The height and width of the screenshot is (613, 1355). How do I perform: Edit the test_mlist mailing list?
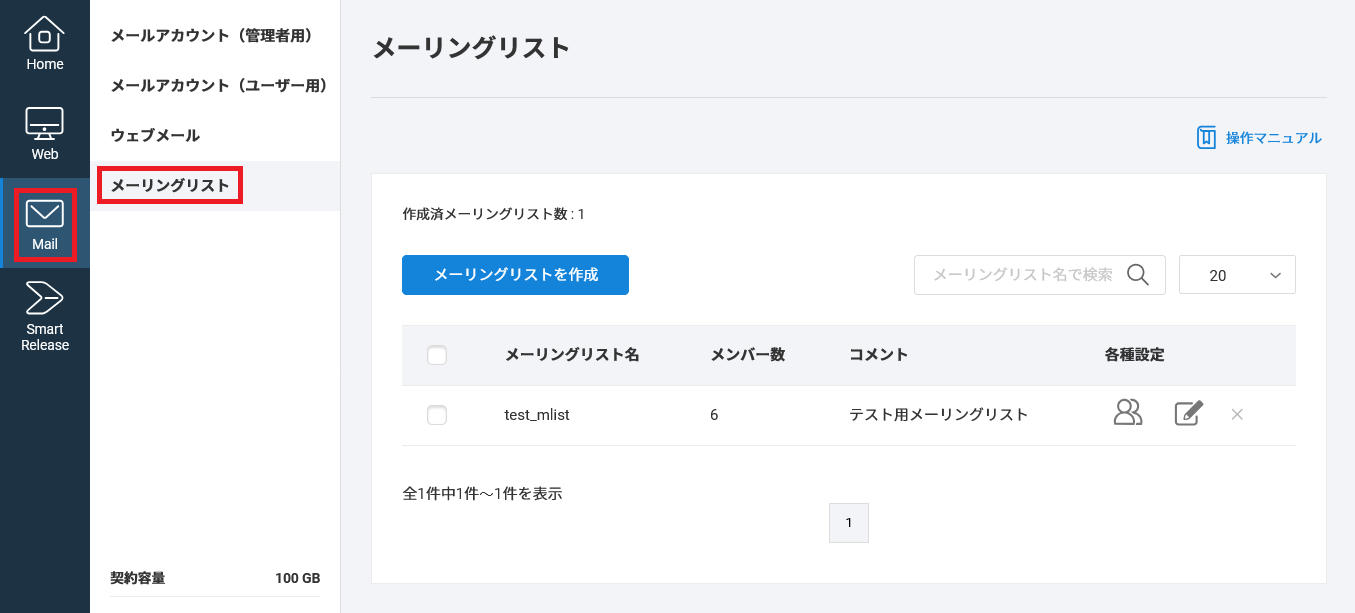click(x=1188, y=413)
